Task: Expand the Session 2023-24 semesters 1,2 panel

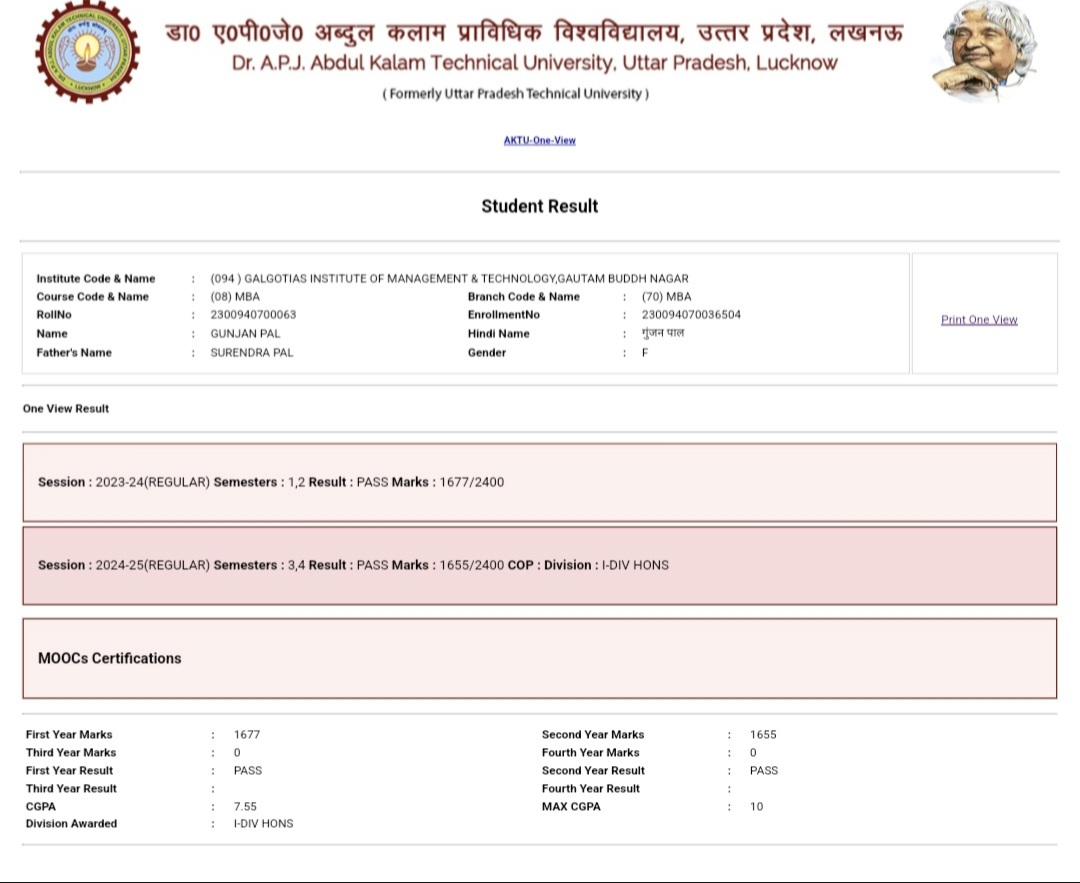Action: tap(539, 482)
